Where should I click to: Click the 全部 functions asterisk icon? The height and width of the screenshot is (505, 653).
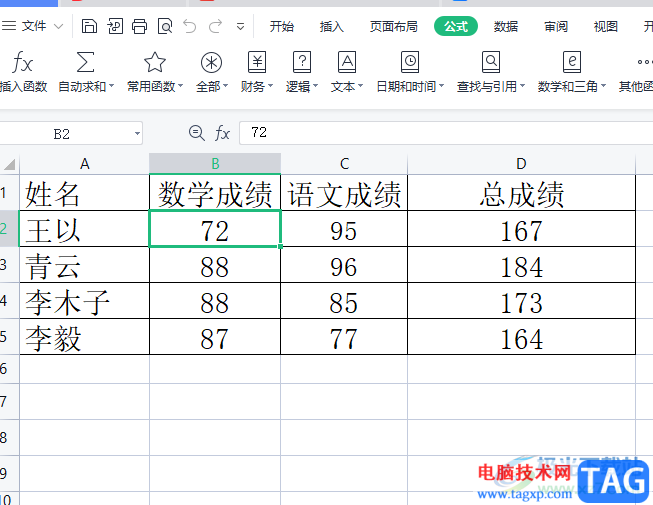click(211, 62)
